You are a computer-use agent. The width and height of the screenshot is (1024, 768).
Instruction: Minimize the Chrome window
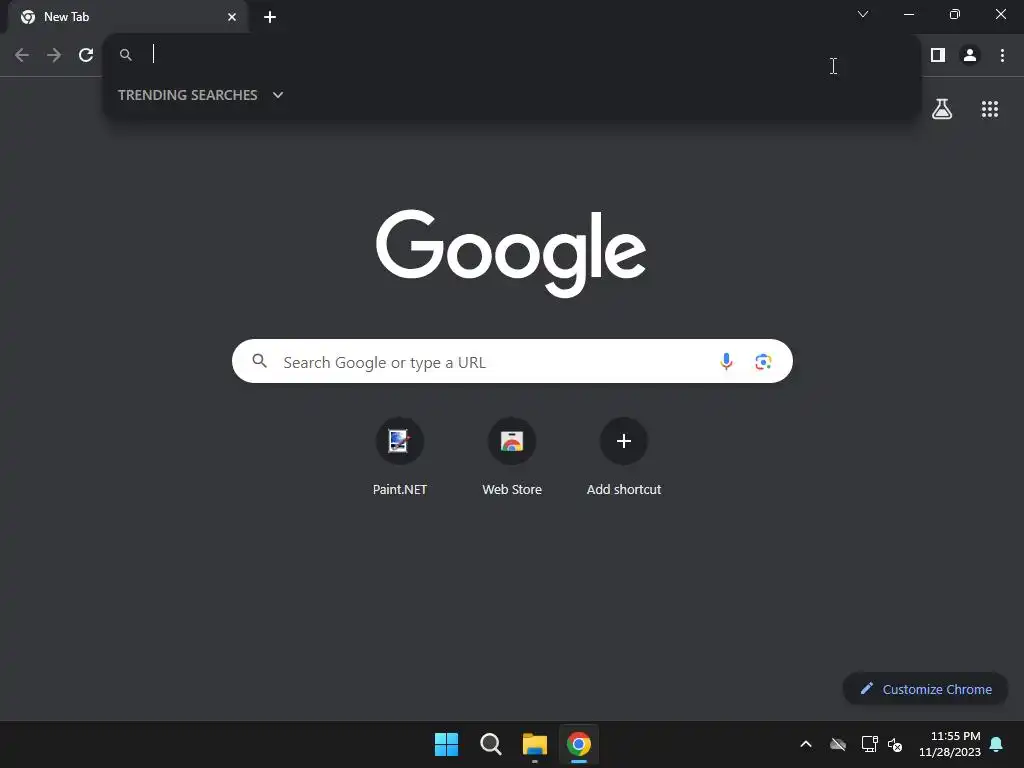coord(908,14)
